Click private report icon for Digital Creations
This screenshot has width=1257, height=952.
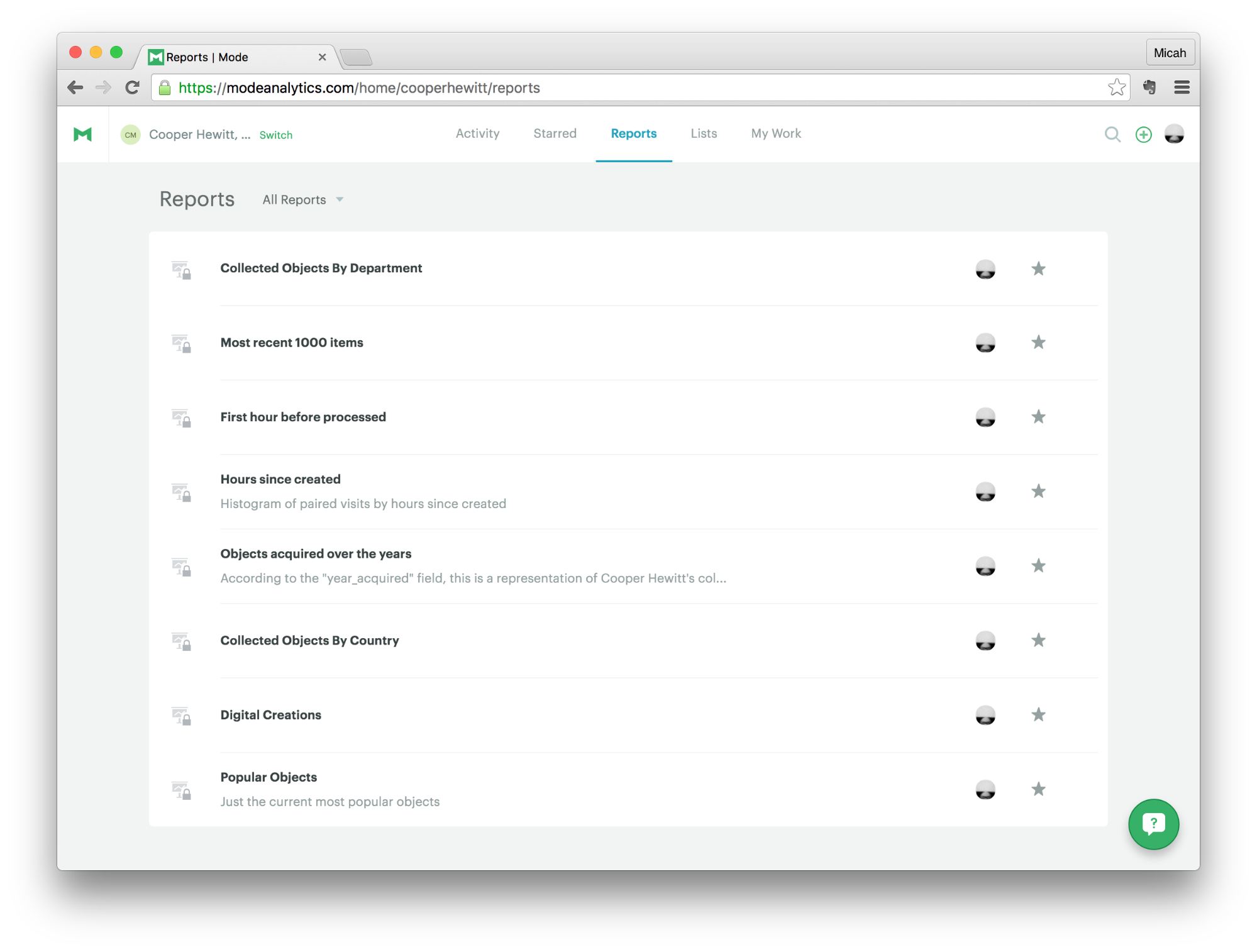click(182, 716)
